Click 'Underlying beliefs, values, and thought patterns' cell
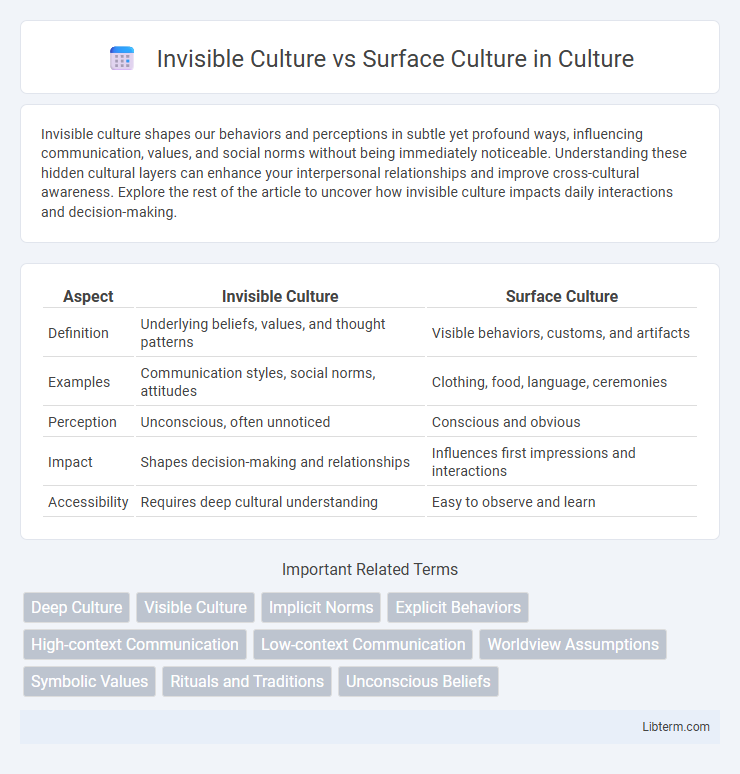 280,333
